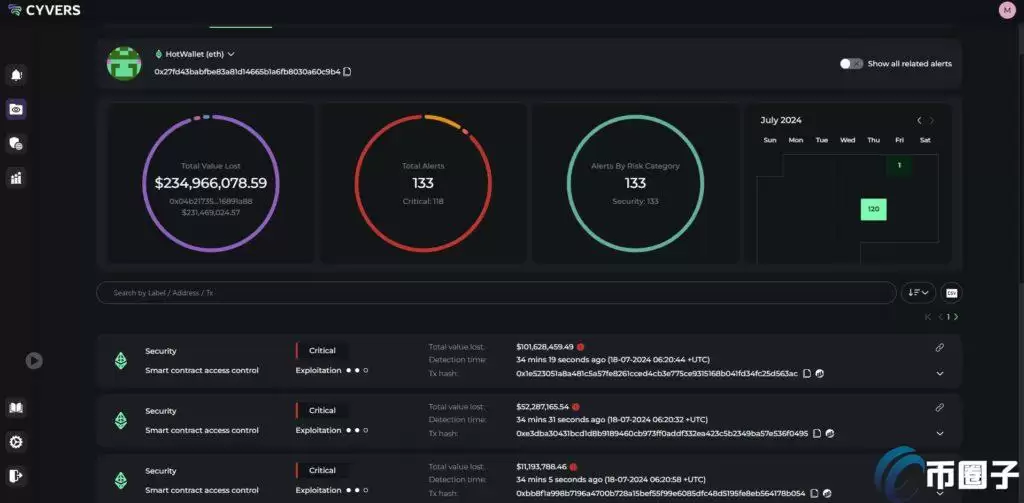Open the book documentation icon in sidebar

tap(16, 408)
